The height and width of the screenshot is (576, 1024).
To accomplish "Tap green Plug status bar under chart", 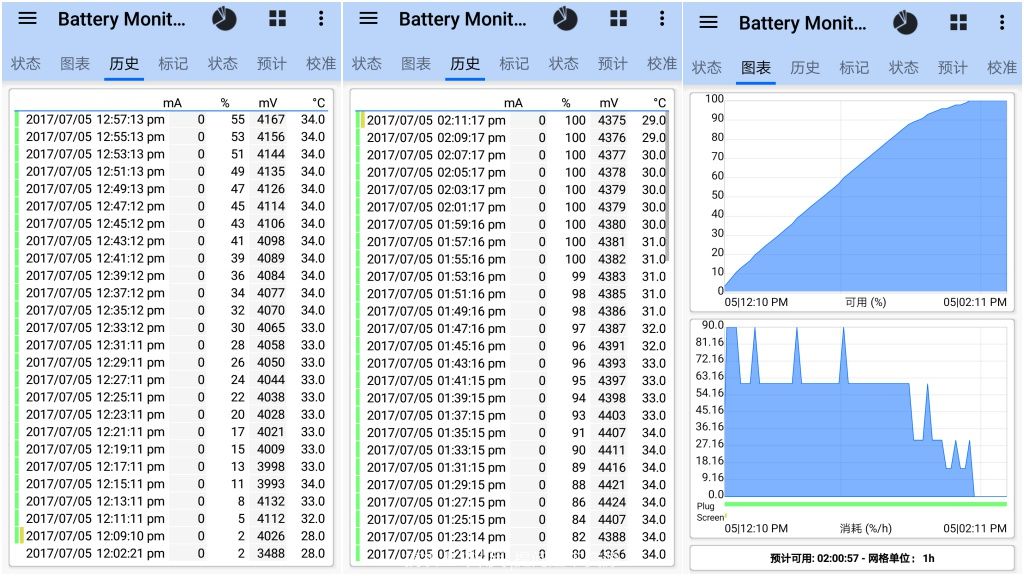I will (865, 504).
